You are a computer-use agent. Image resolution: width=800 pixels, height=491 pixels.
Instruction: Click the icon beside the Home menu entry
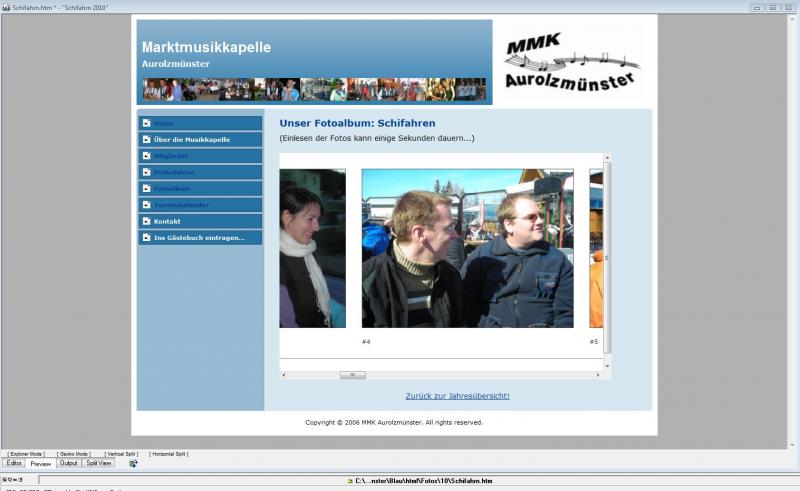(x=147, y=123)
